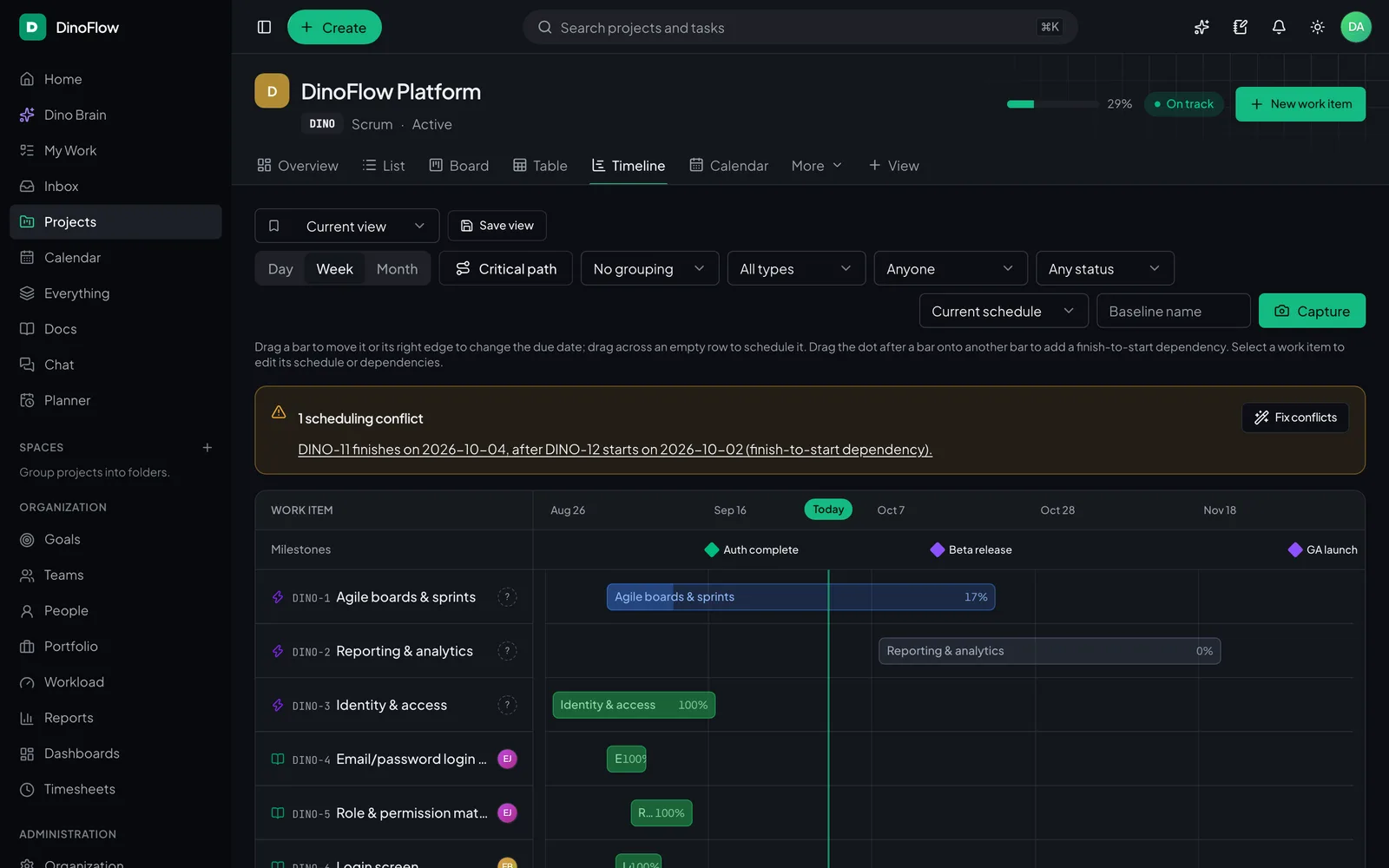1389x868 pixels.
Task: Switch timeline scale to Day
Action: 280,269
